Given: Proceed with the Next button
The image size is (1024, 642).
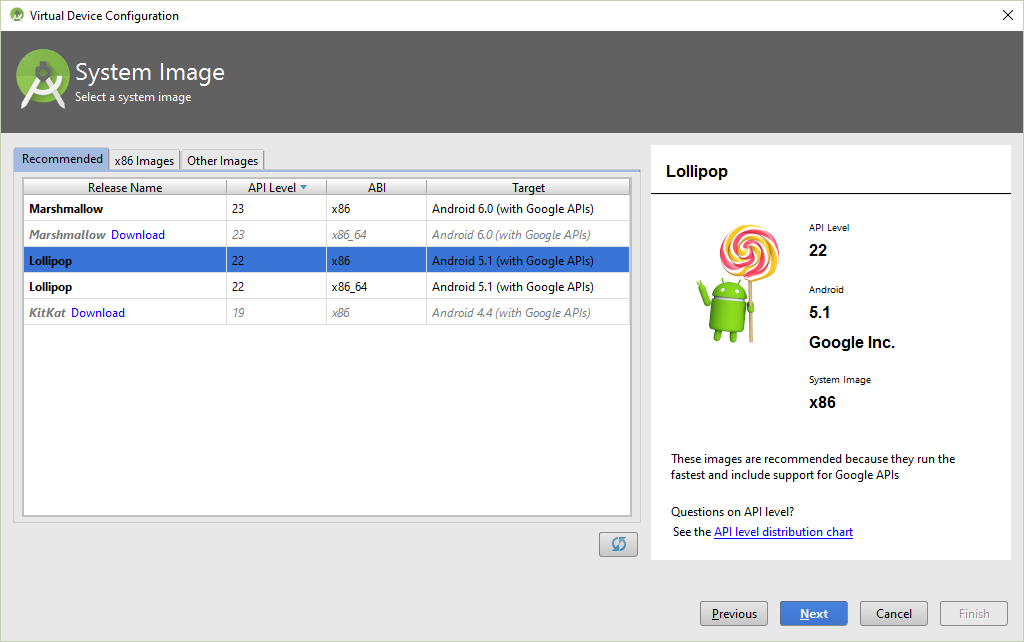Looking at the screenshot, I should [x=814, y=613].
